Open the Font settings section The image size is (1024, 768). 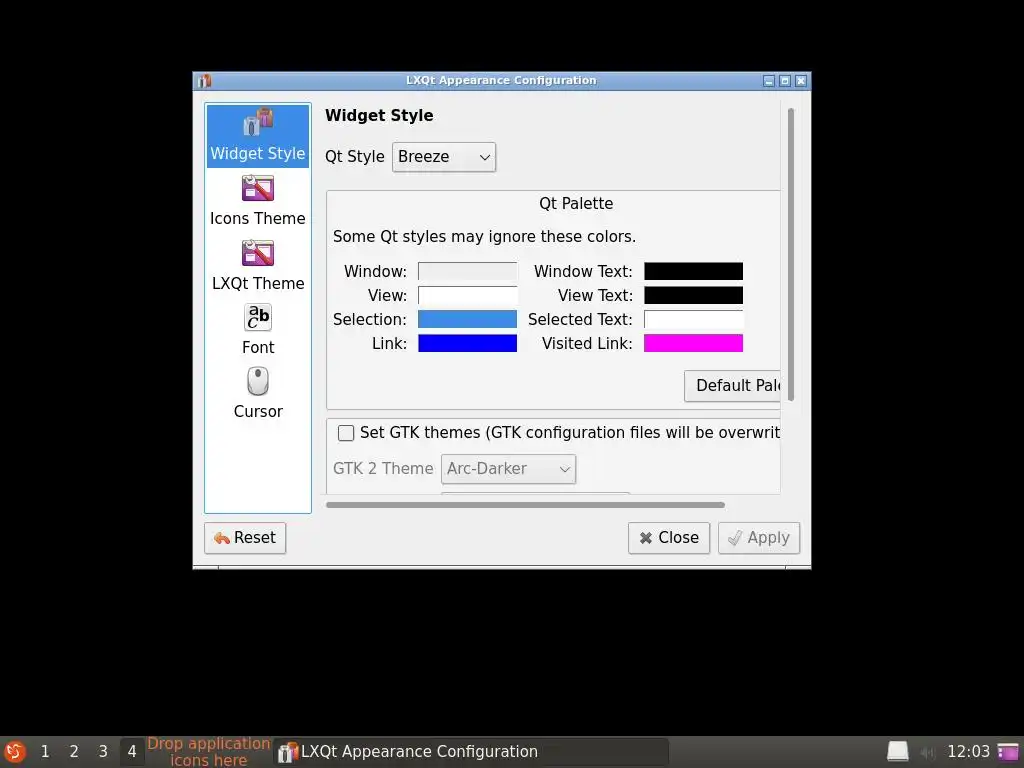click(257, 330)
